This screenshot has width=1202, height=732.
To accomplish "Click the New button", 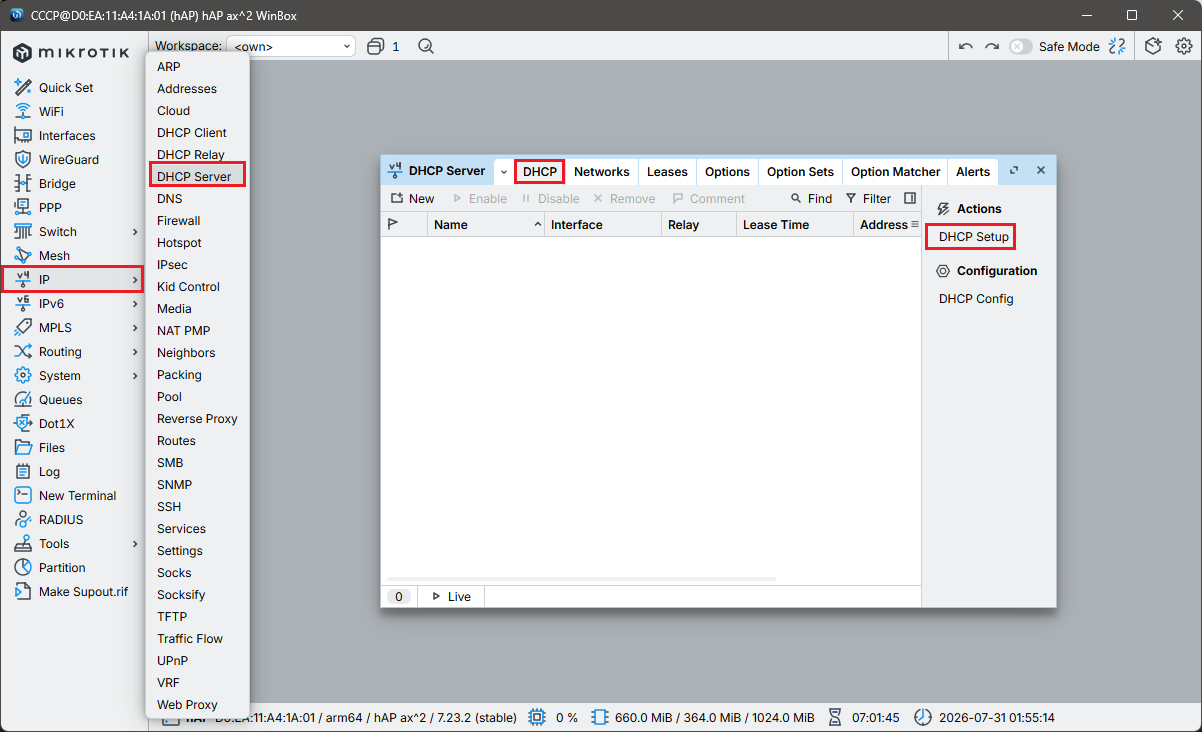I will click(412, 198).
